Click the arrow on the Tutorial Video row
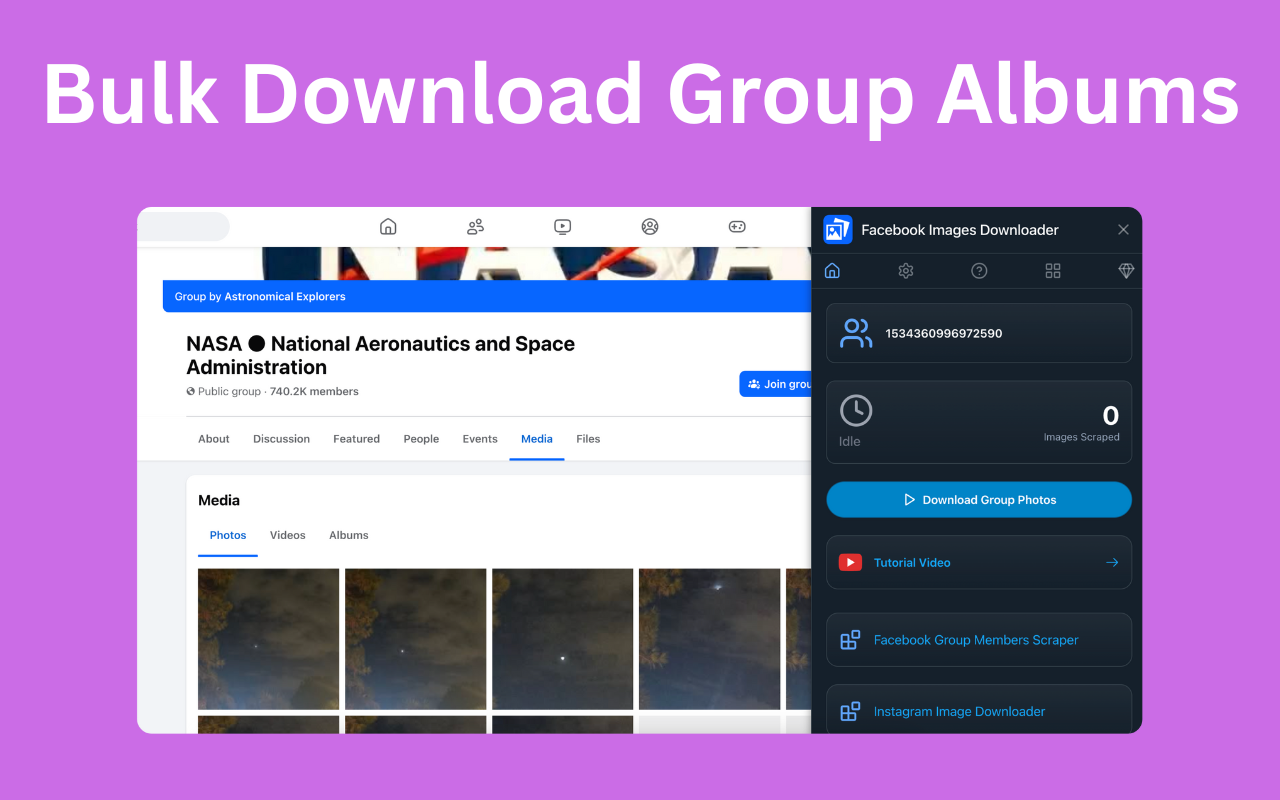Viewport: 1280px width, 800px height. (1112, 562)
